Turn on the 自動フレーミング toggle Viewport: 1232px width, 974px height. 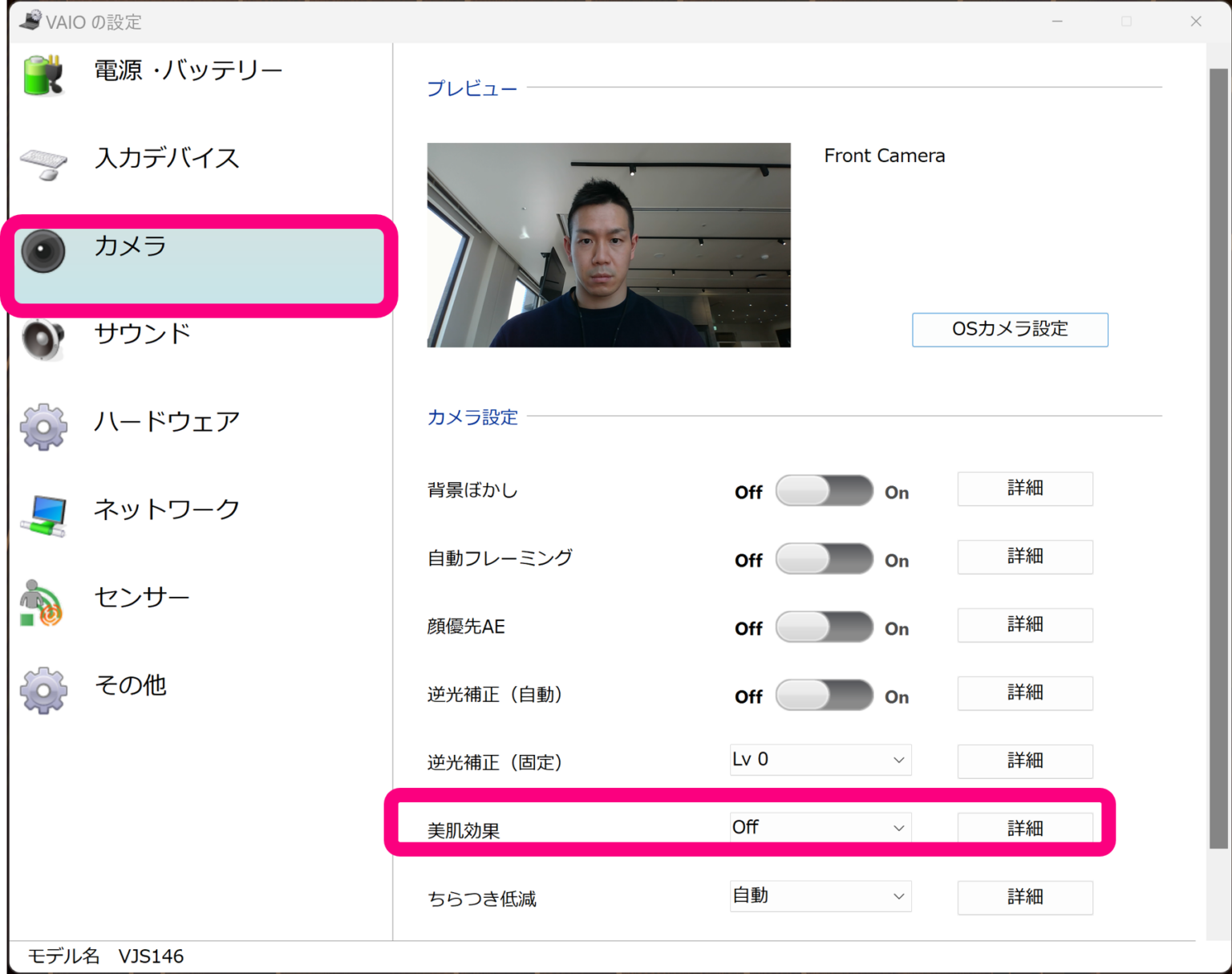[824, 559]
